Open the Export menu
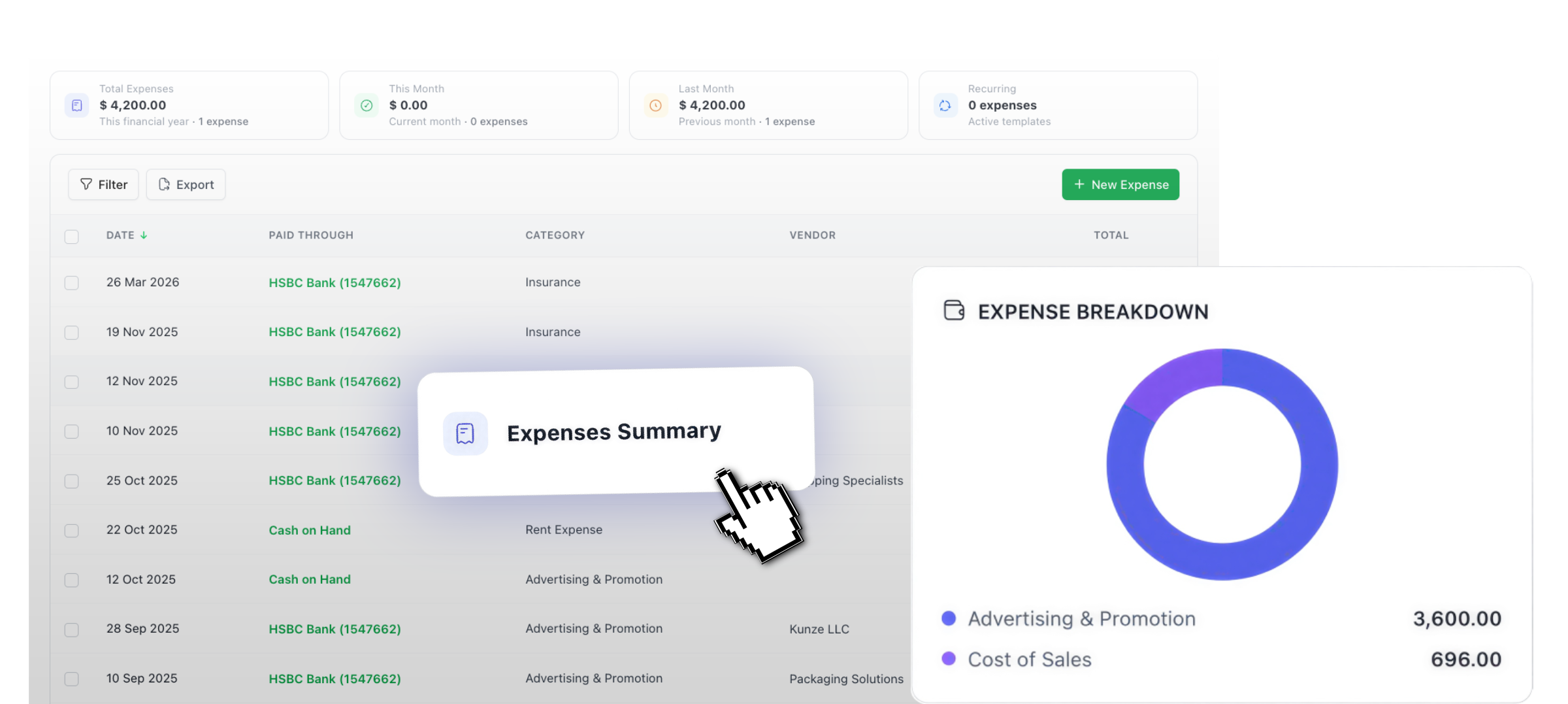1568x704 pixels. (186, 184)
